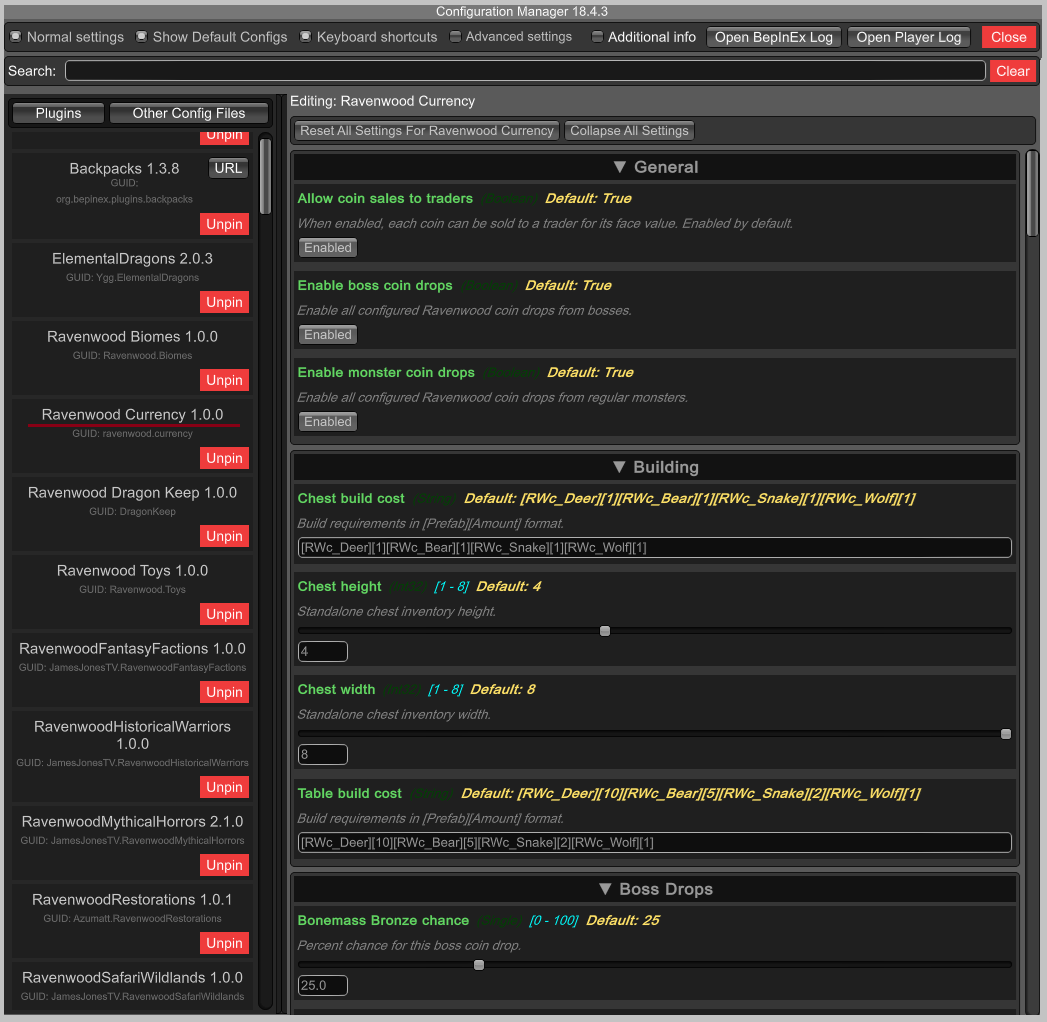
Task: Click 'Editing: Ravenwood Currency' heading text
Action: 383,101
